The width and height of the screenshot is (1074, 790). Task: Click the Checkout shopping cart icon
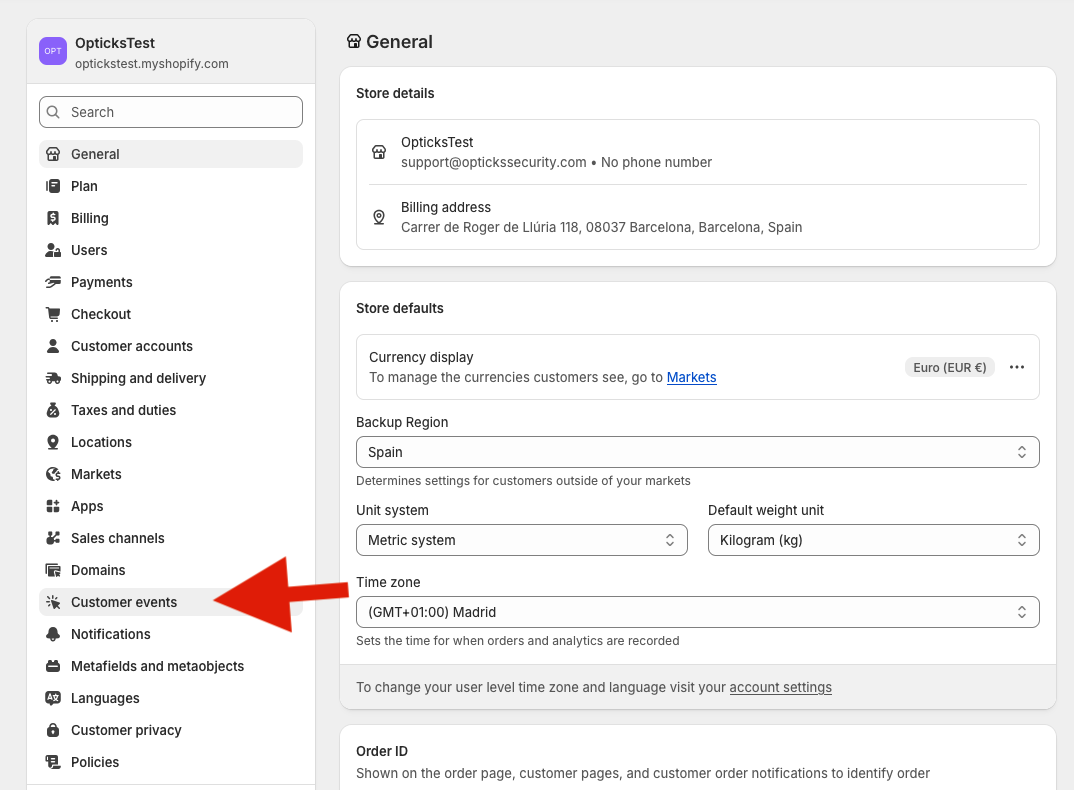click(x=53, y=314)
